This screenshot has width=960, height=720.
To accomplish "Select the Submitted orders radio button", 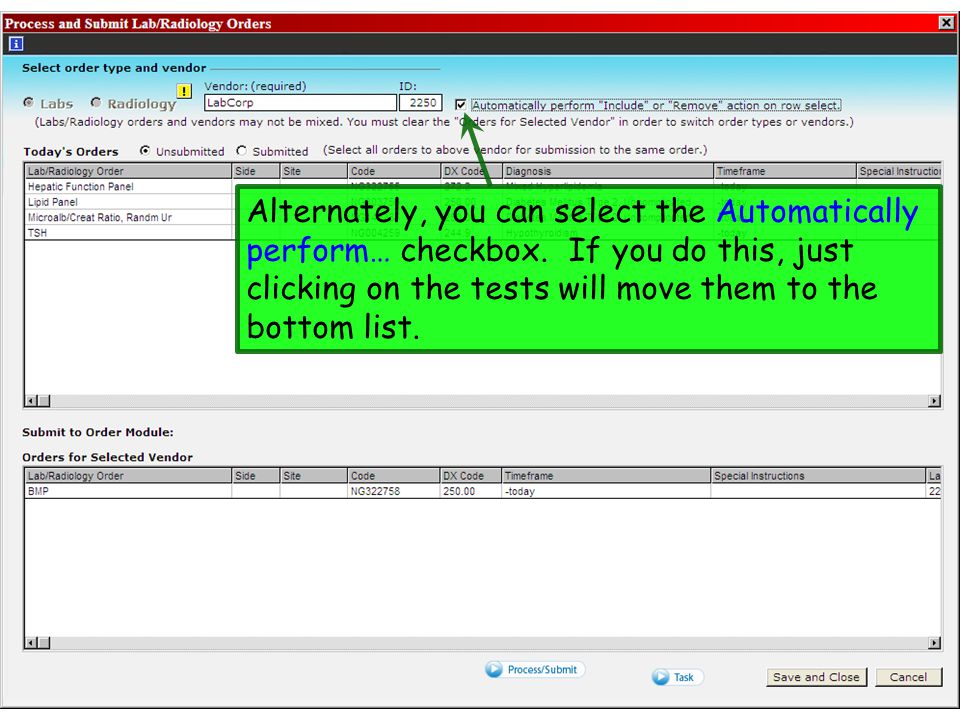I will pyautogui.click(x=242, y=151).
